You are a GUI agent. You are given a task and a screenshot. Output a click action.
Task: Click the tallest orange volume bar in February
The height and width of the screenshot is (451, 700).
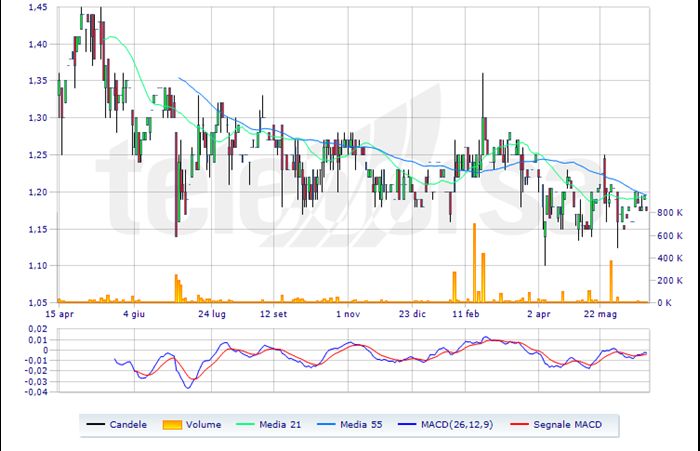[474, 263]
